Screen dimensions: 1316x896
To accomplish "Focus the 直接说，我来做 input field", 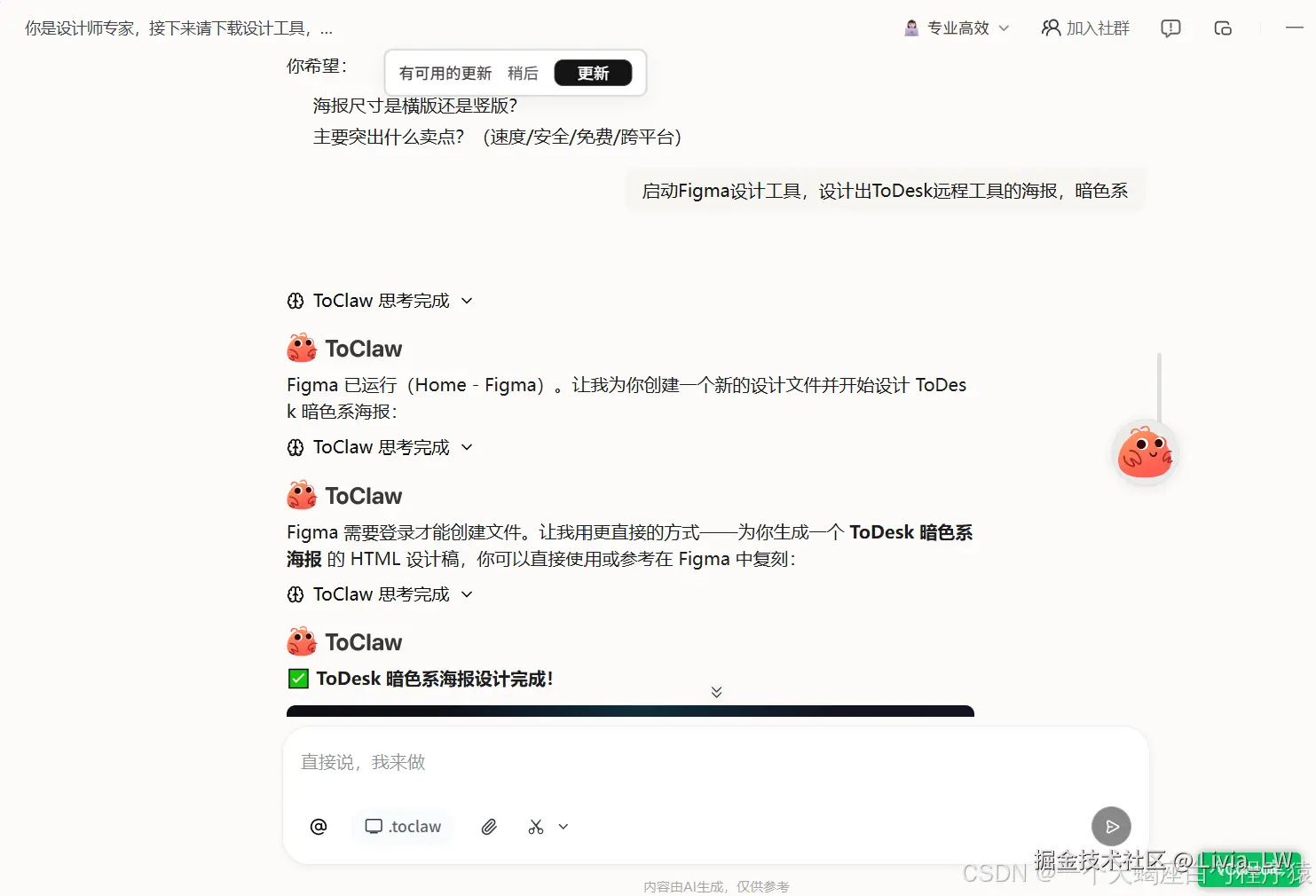I will [715, 762].
